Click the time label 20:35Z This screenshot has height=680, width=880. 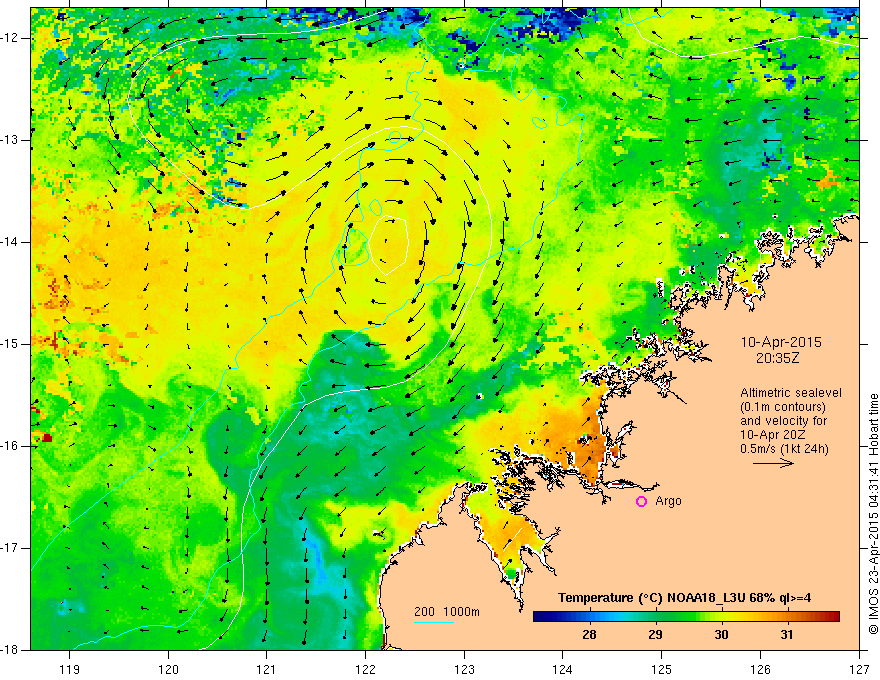(777, 358)
